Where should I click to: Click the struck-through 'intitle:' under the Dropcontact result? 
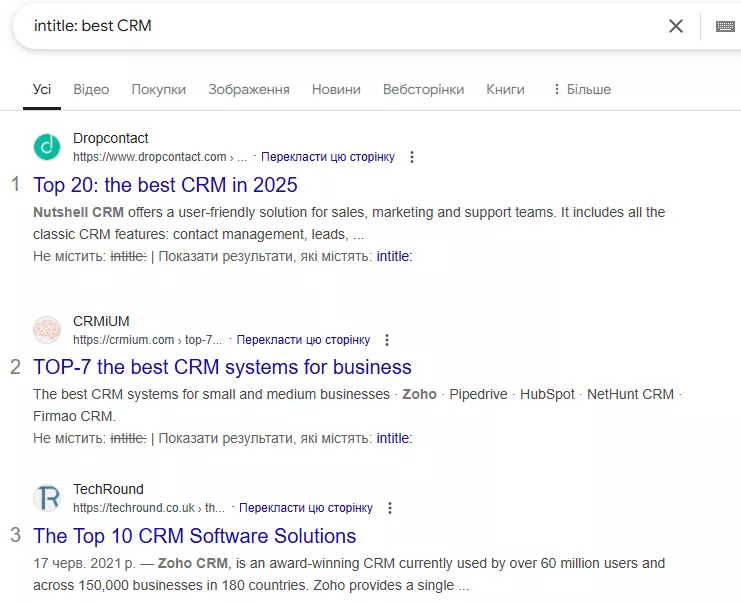[x=129, y=256]
